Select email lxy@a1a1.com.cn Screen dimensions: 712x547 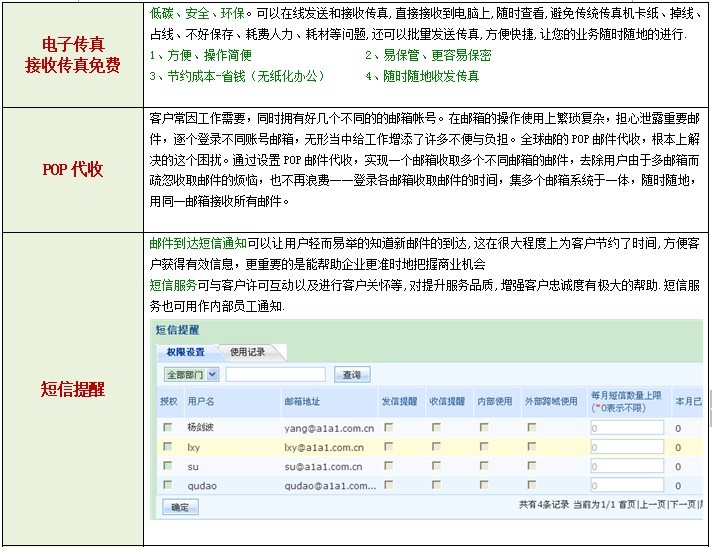324,448
